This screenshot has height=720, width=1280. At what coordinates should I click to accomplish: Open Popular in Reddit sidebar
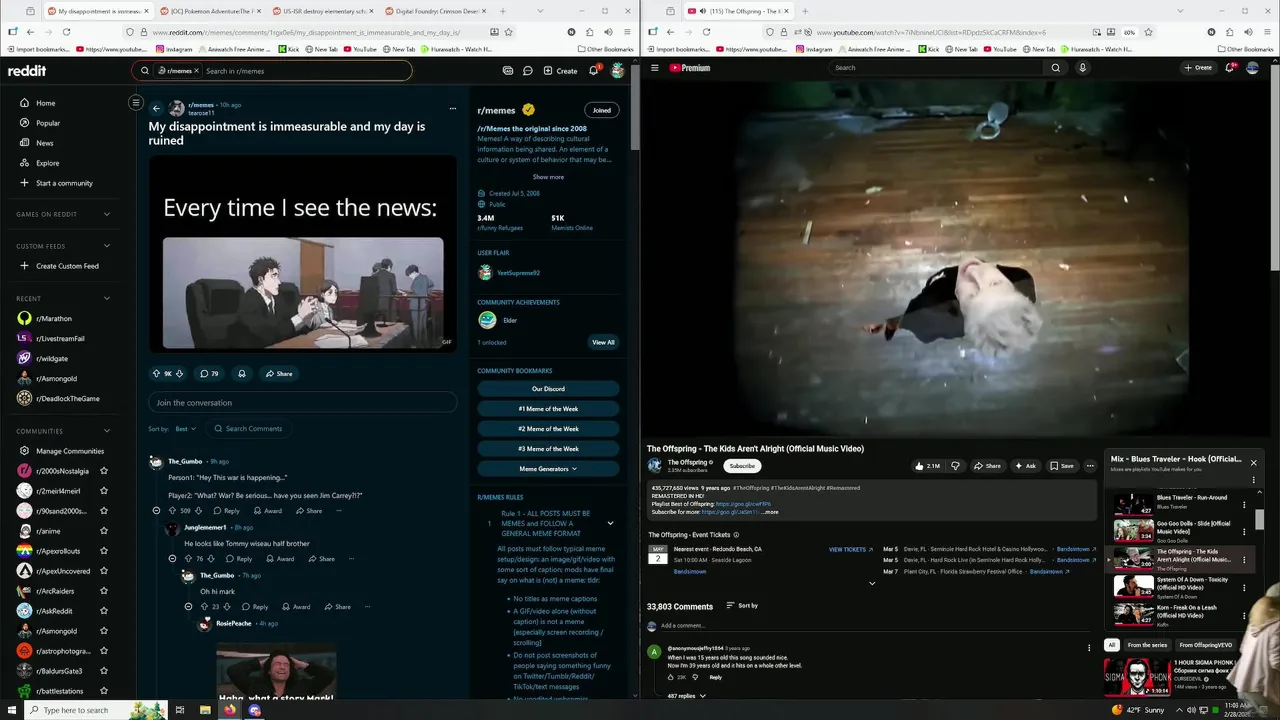click(48, 123)
